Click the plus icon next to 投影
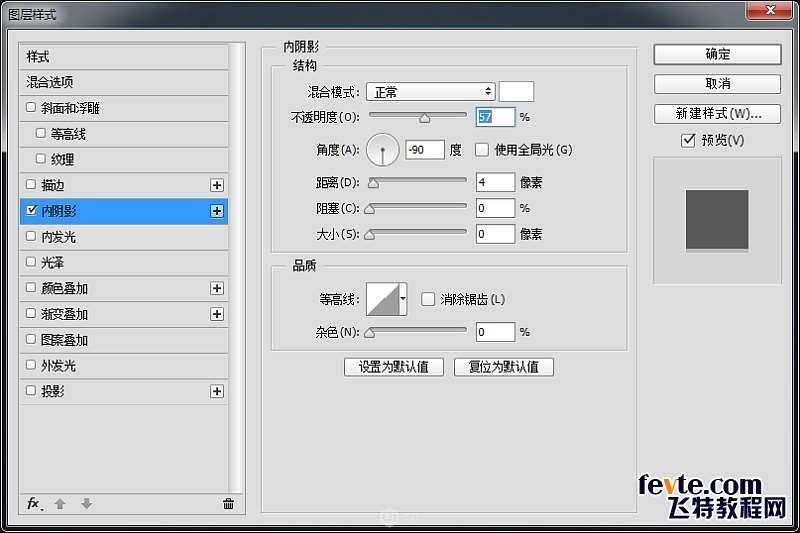 point(217,391)
